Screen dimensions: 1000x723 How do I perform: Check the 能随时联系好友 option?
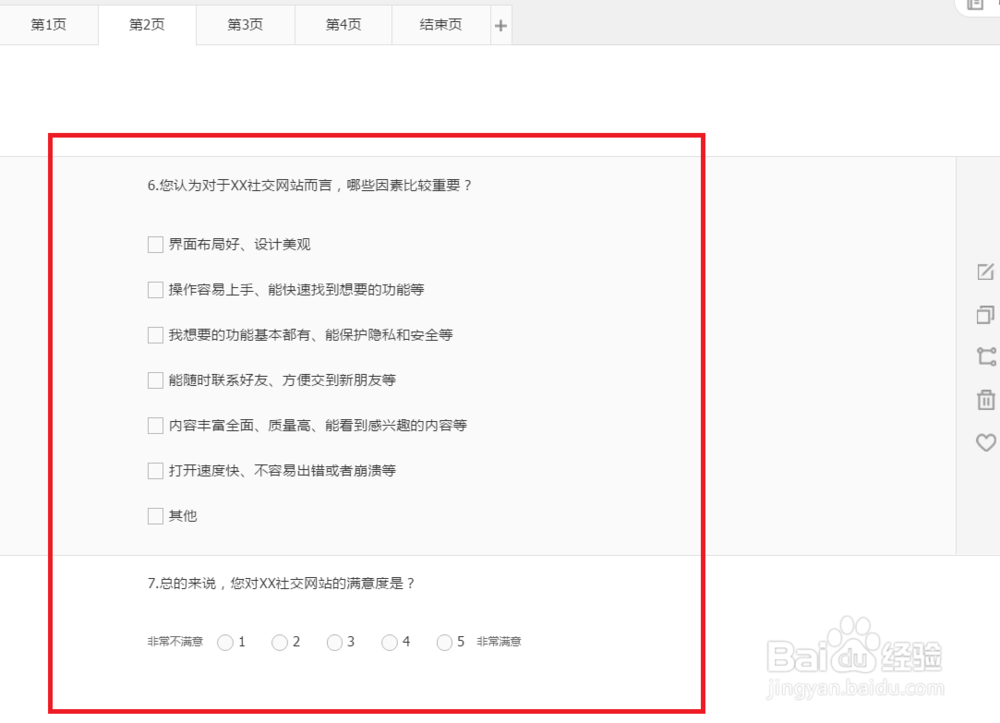click(155, 380)
